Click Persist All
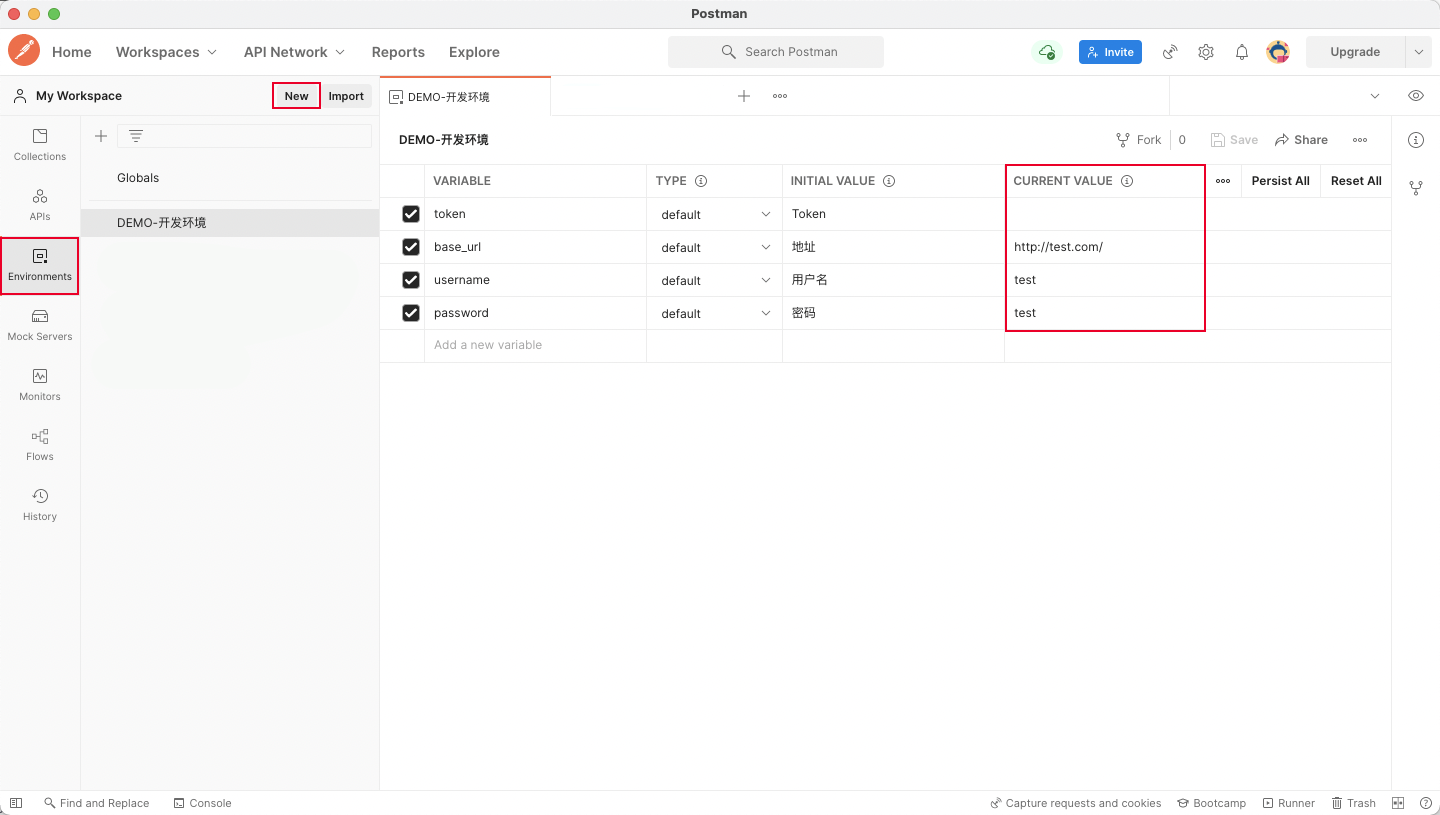 click(x=1280, y=181)
